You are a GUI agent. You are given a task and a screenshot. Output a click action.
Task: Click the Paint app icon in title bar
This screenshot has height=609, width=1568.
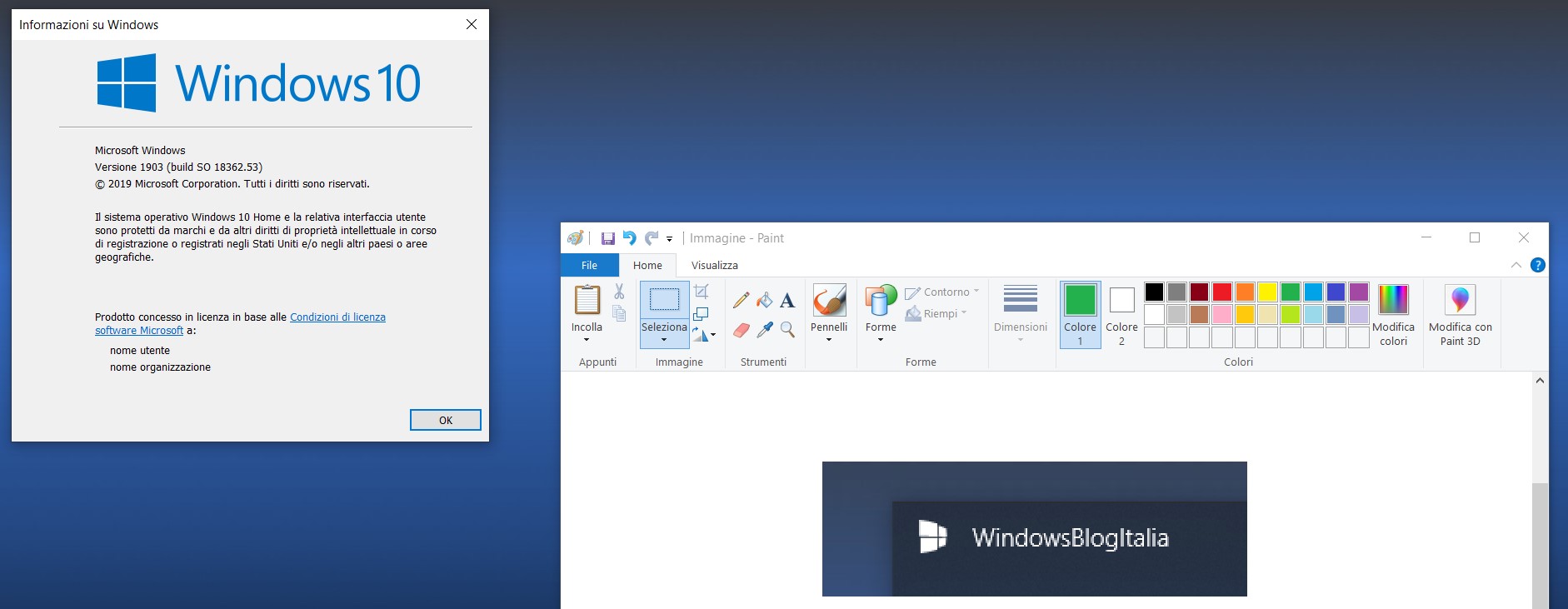(575, 238)
